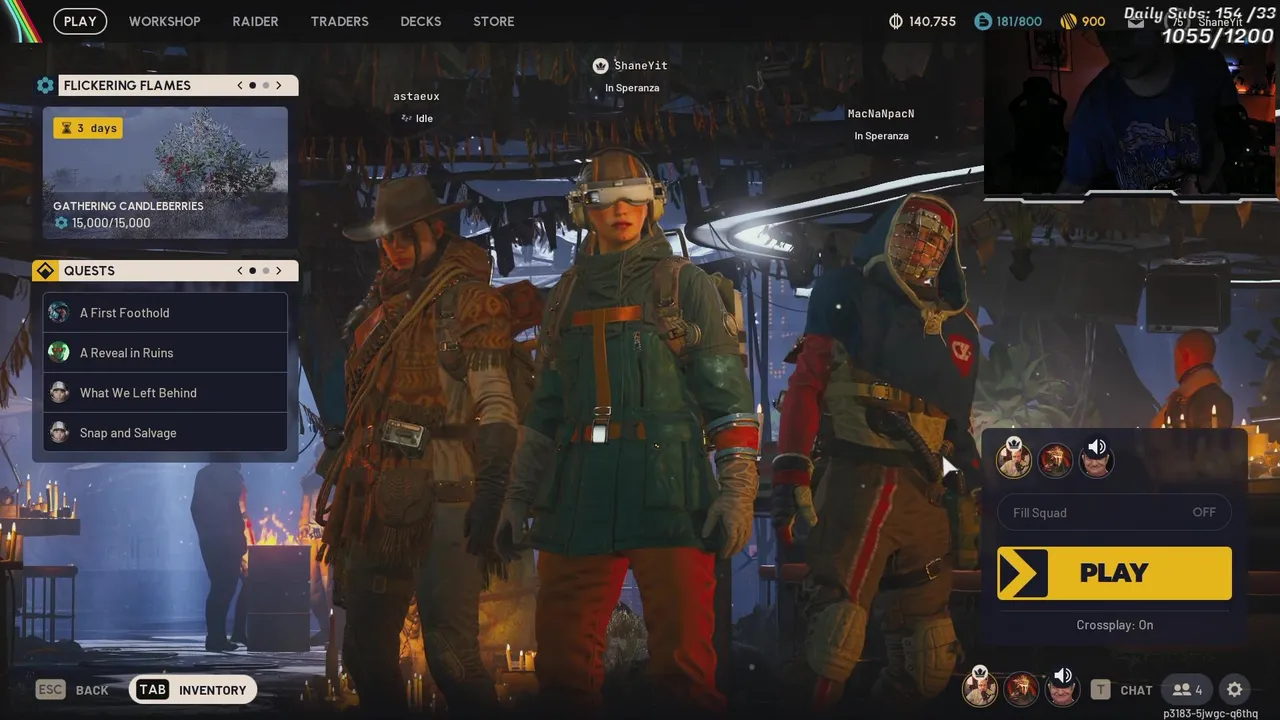Image resolution: width=1280 pixels, height=720 pixels.
Task: Click the flaming avatar in the bottom bar
Action: 1021,688
